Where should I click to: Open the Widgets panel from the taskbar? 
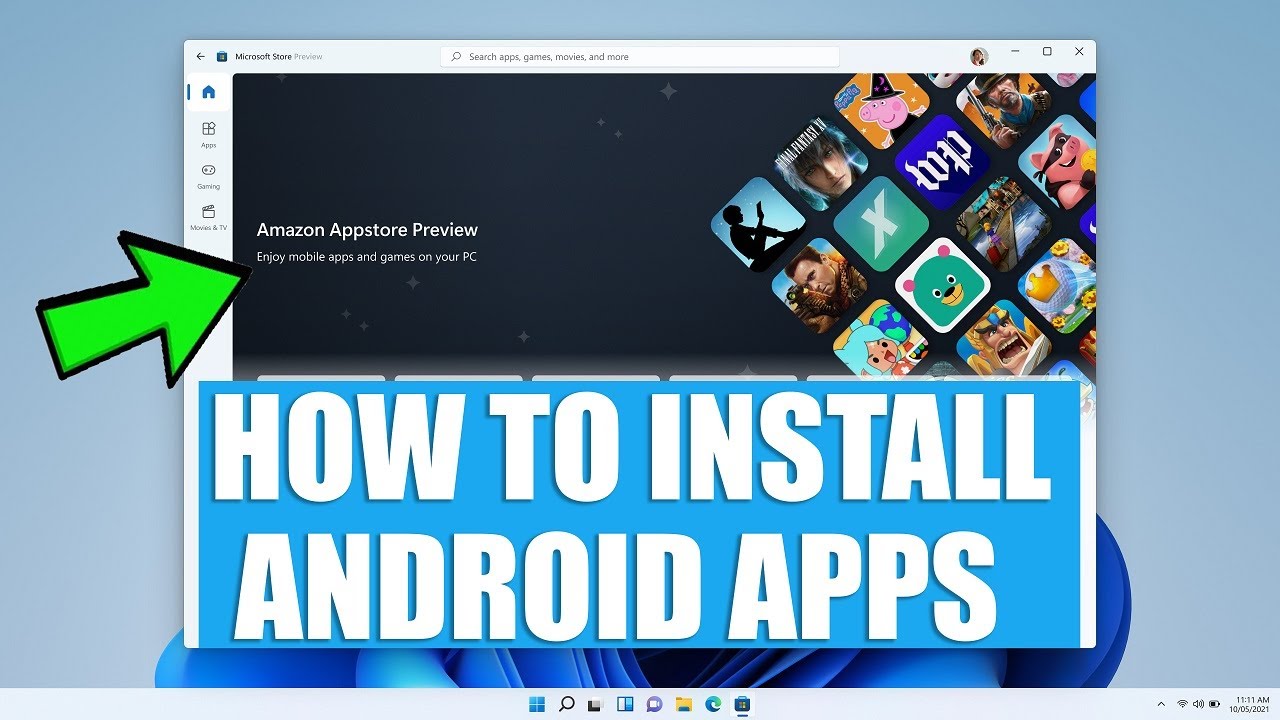click(625, 704)
